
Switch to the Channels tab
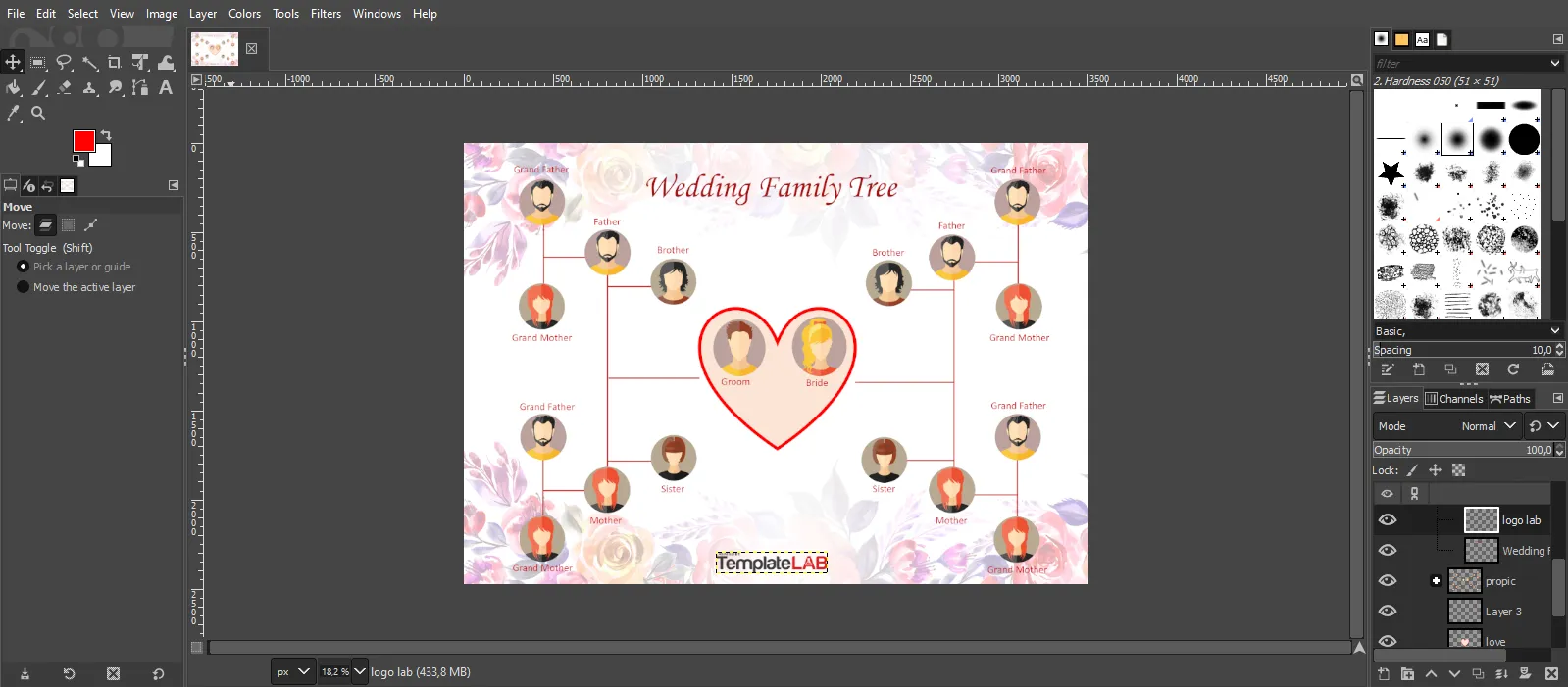[1453, 399]
